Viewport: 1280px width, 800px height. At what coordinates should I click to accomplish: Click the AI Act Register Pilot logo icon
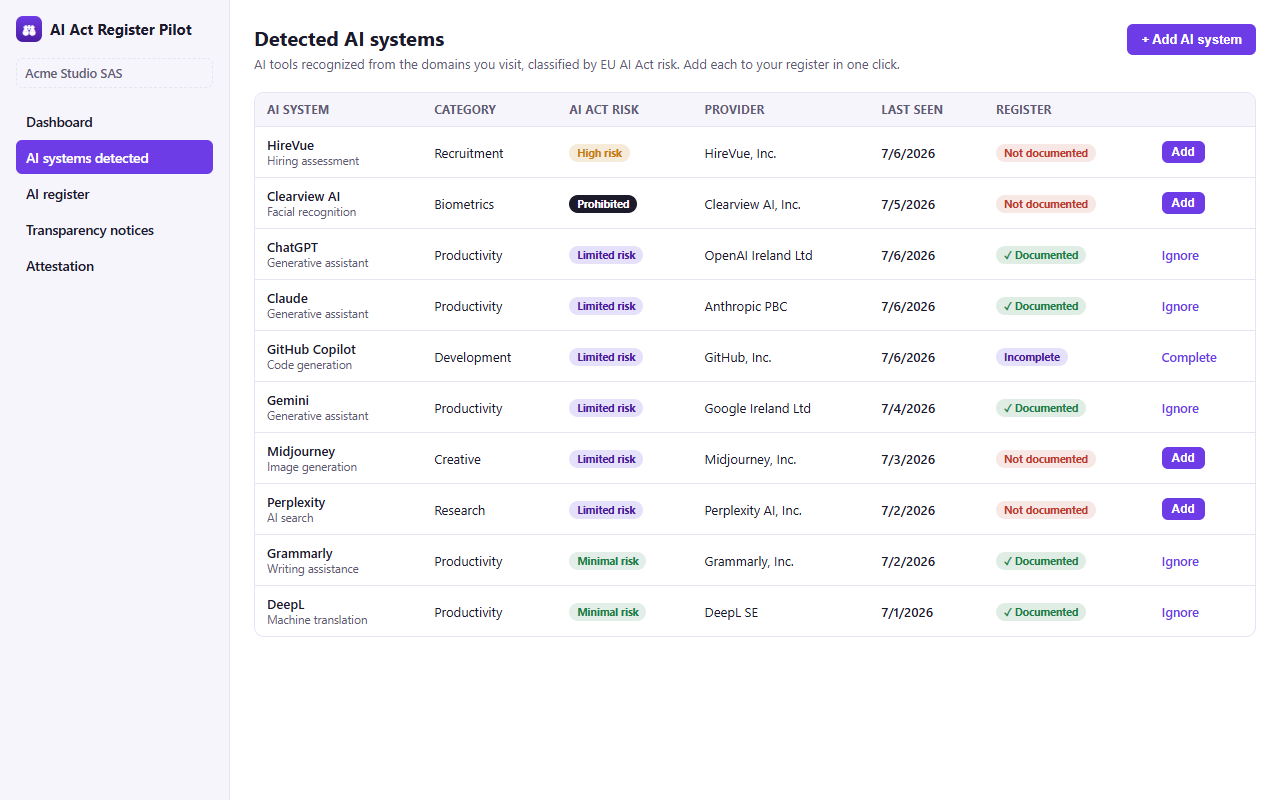point(29,30)
